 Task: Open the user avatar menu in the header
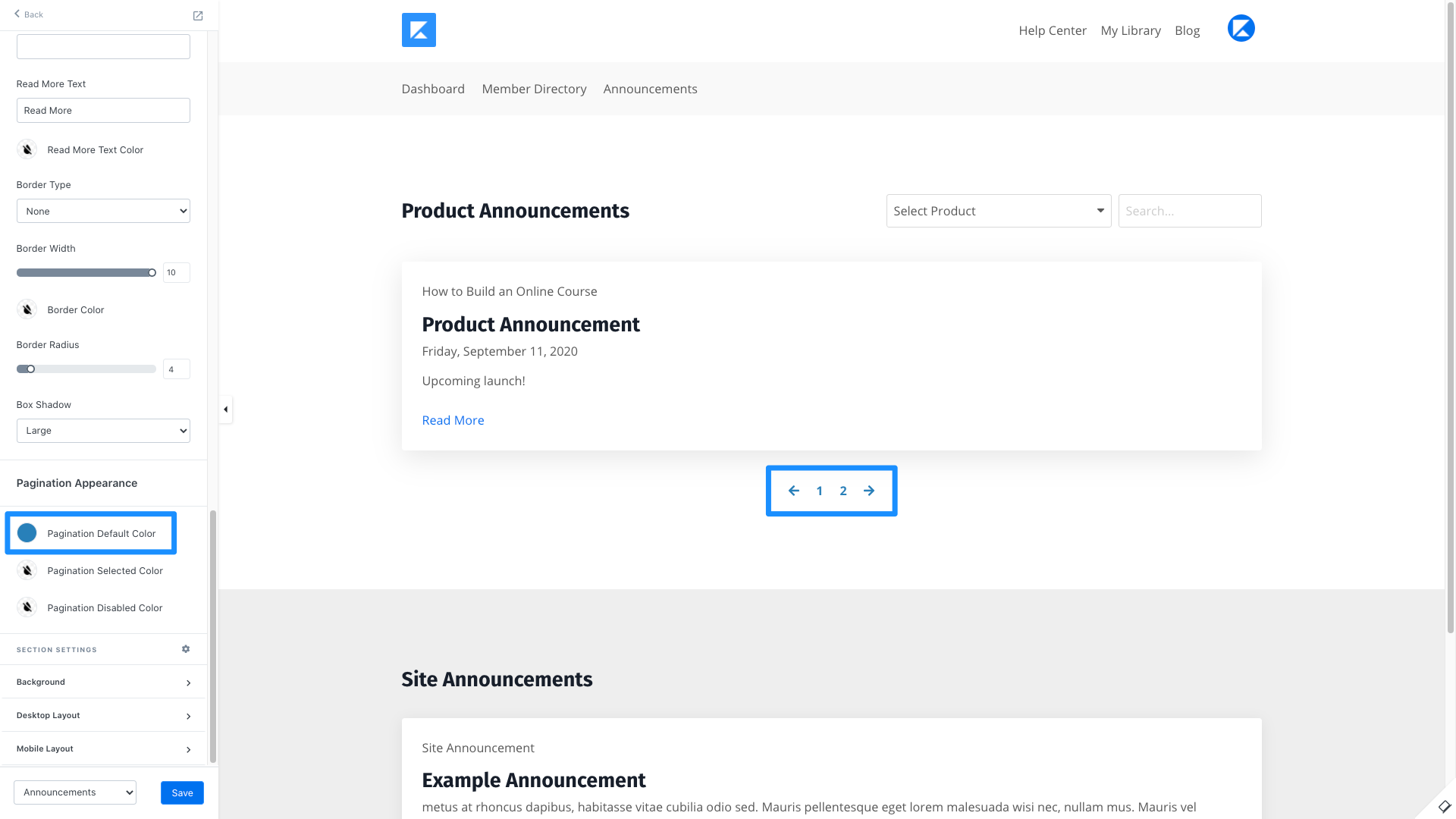click(1241, 29)
